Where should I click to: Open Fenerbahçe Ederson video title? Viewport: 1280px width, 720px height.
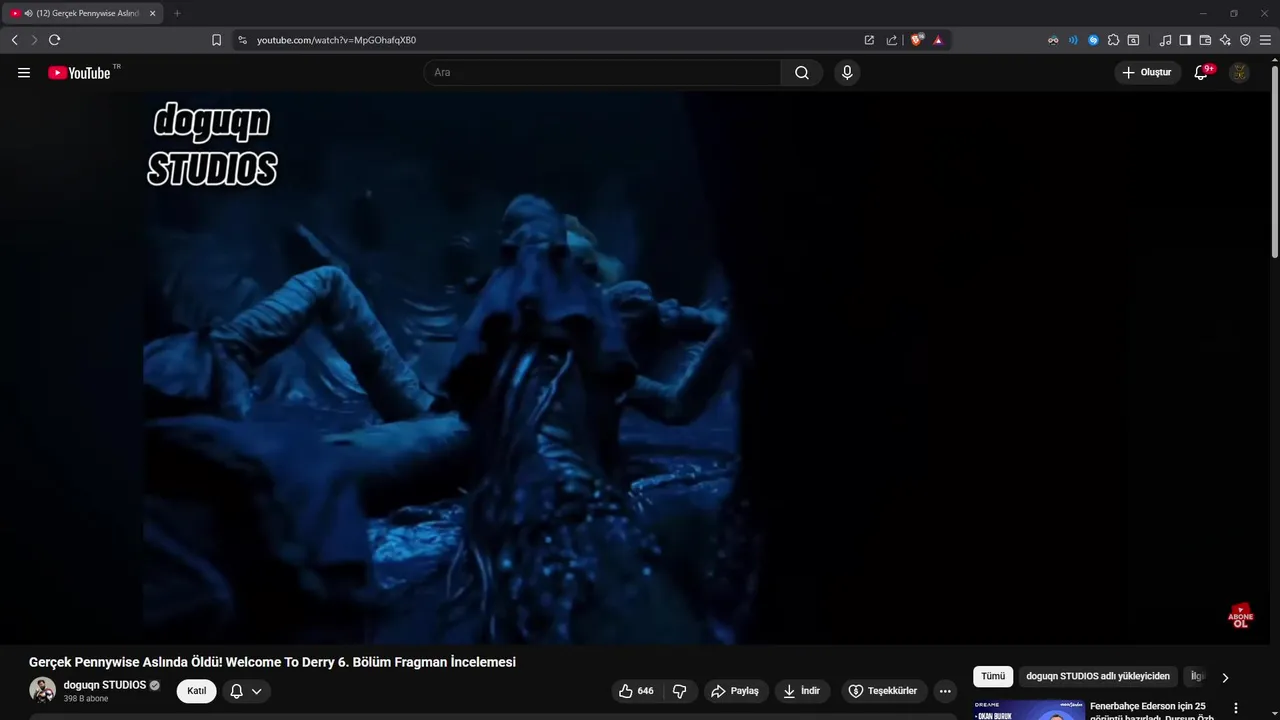click(x=1152, y=712)
